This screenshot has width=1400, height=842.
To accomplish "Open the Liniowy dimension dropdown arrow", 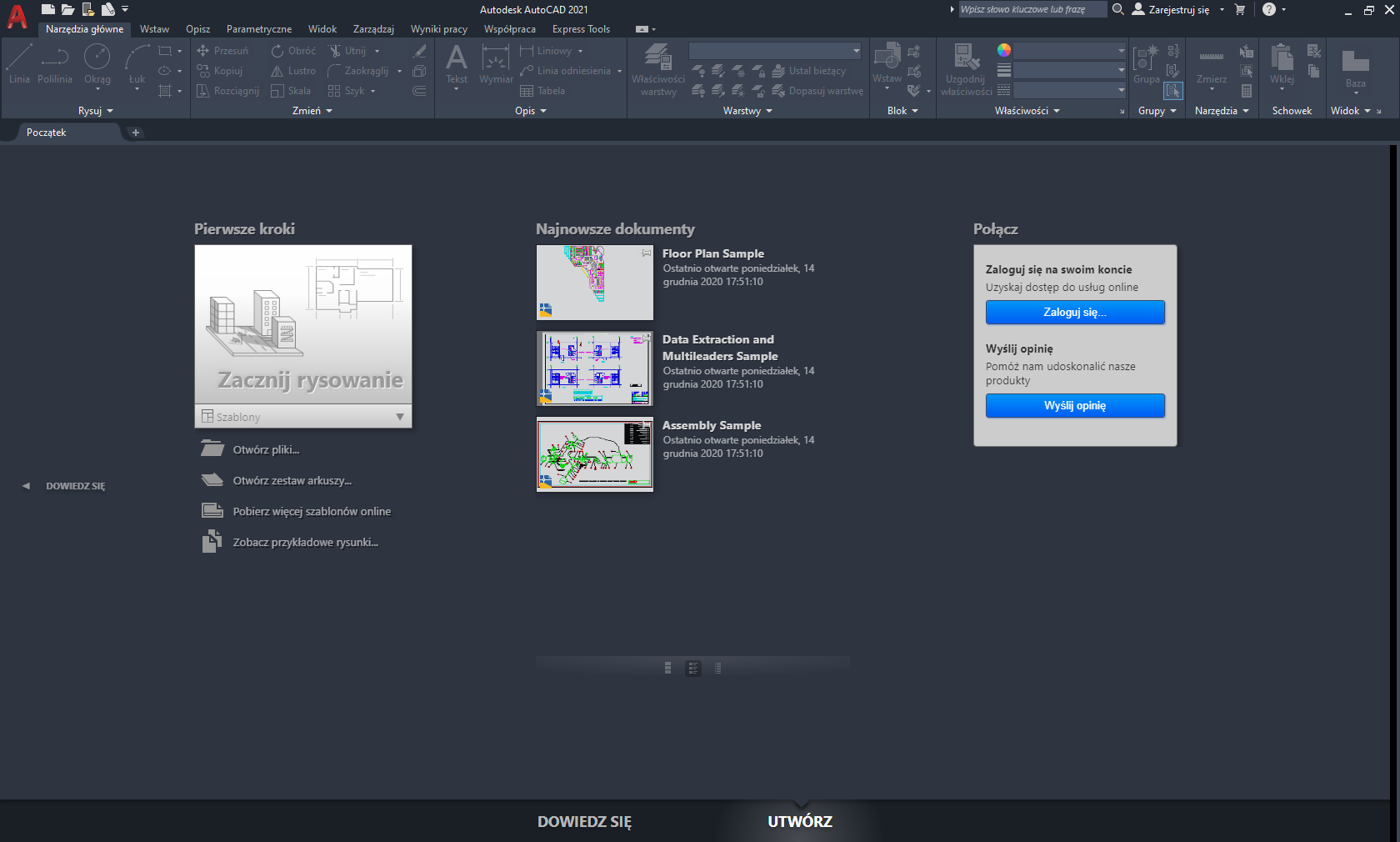I will point(581,51).
